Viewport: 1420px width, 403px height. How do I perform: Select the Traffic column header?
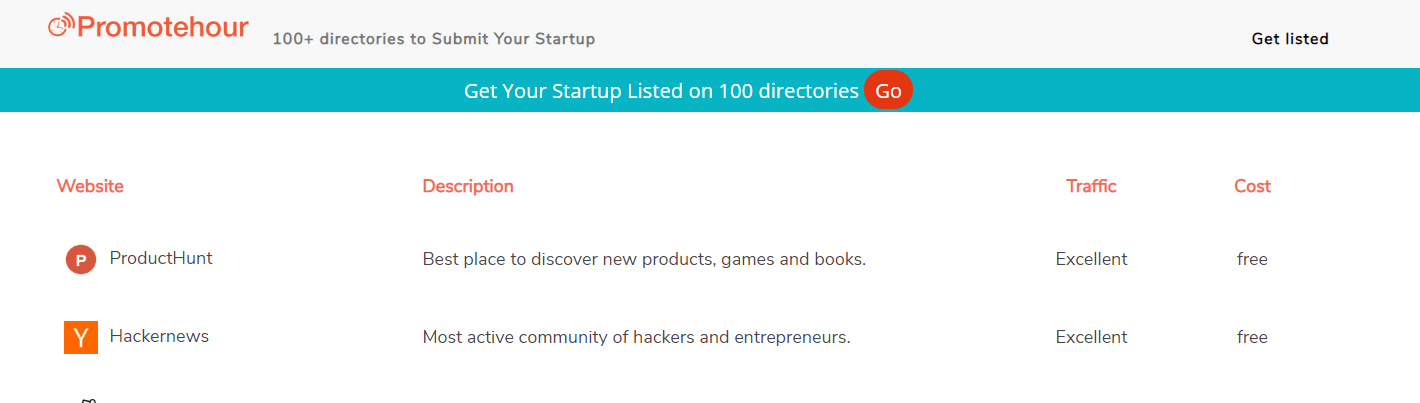click(1091, 186)
